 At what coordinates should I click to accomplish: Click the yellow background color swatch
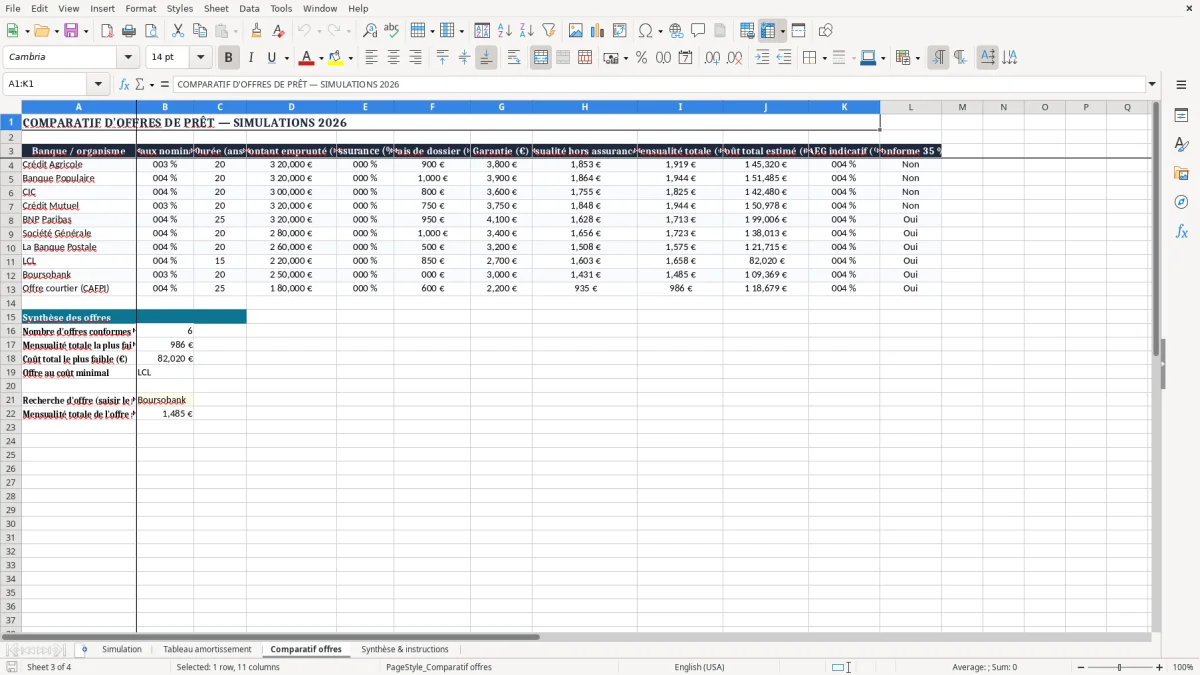337,58
